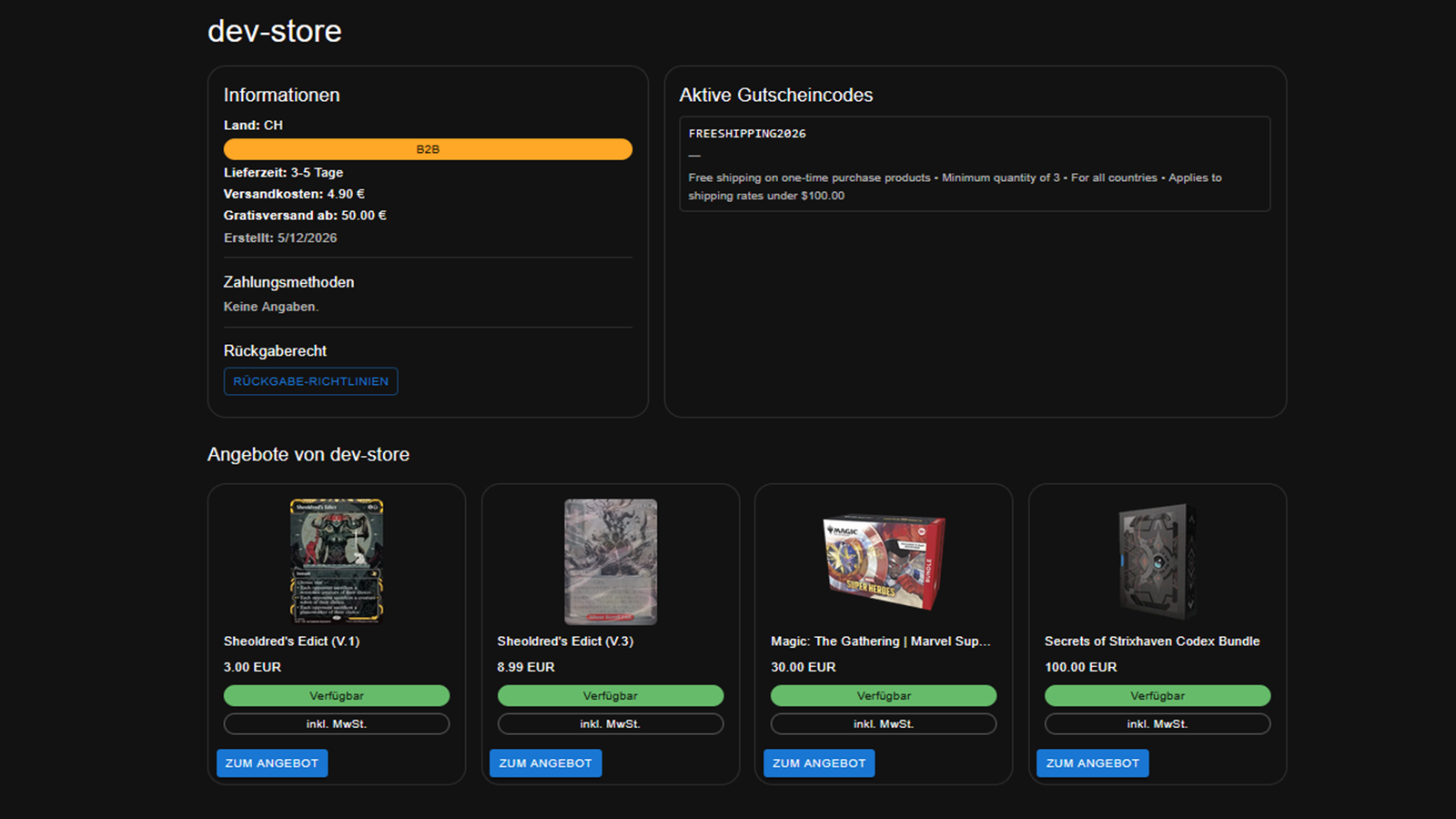Click the Sheoldred's Edict (V.1) card image

pos(337,561)
